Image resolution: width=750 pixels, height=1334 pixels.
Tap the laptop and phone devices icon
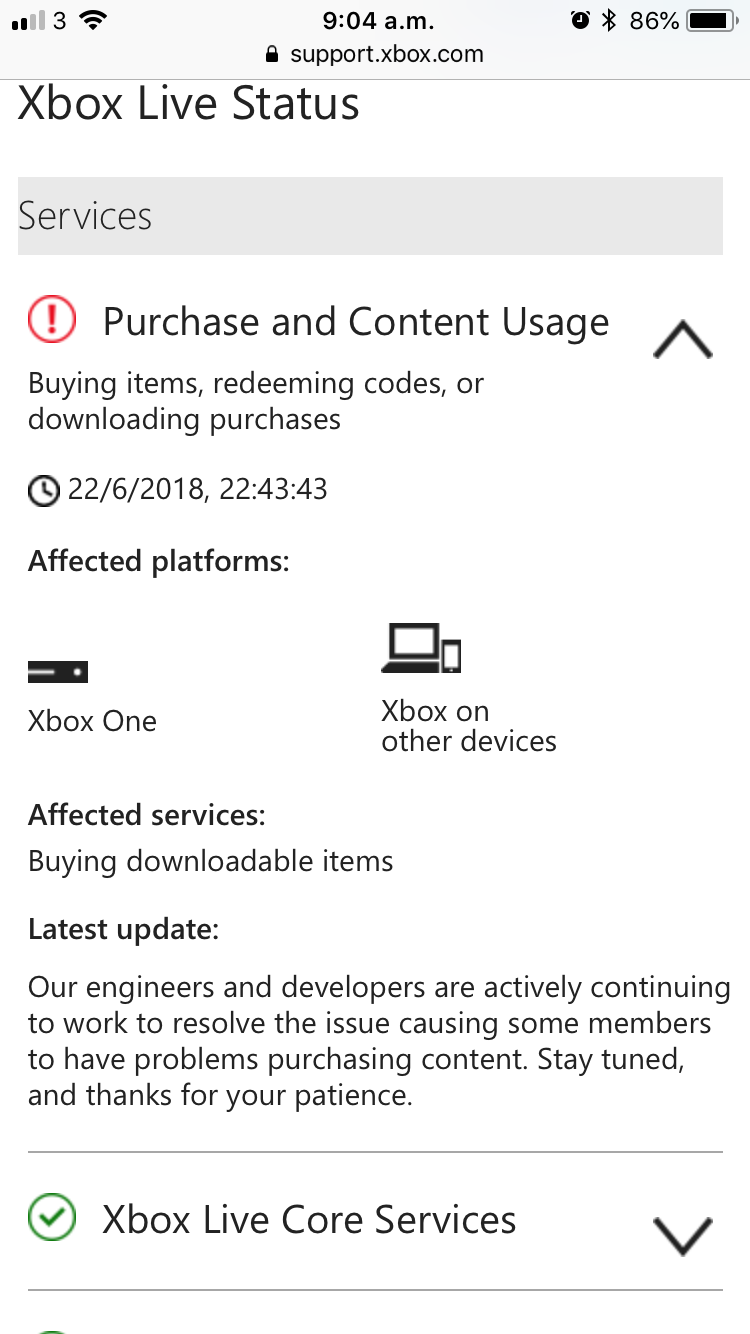(421, 648)
